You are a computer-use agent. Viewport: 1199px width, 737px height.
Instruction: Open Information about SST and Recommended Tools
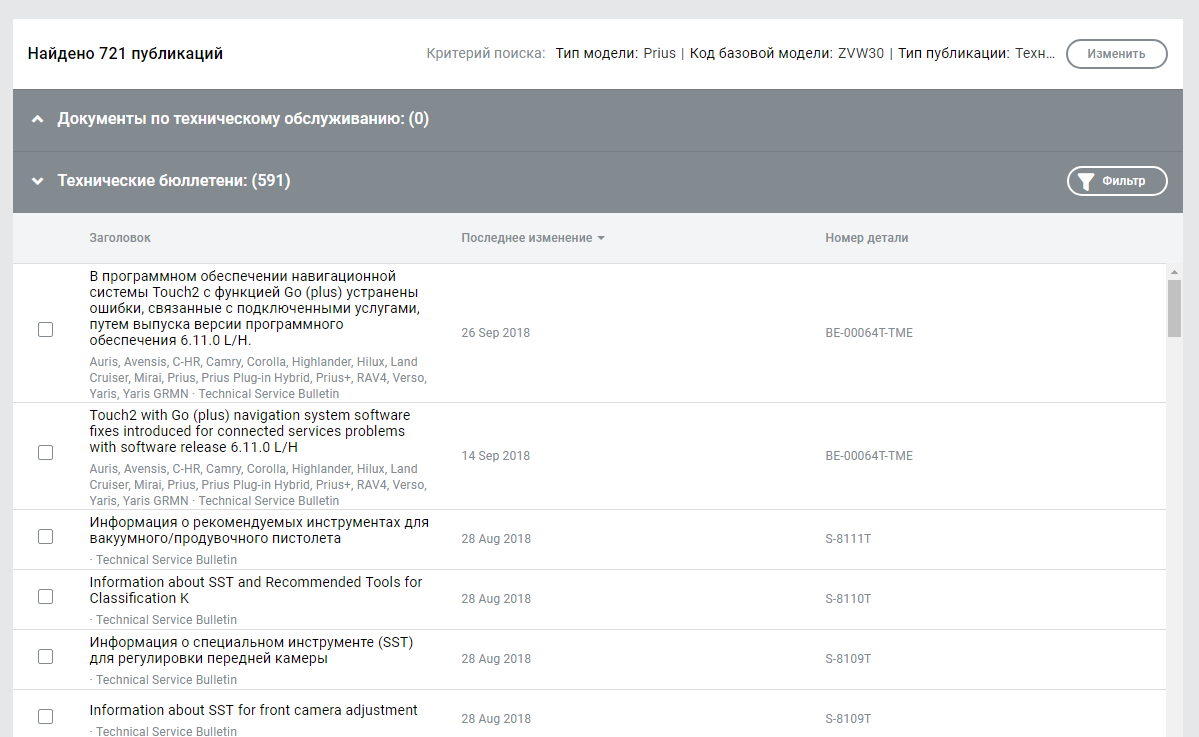click(255, 590)
